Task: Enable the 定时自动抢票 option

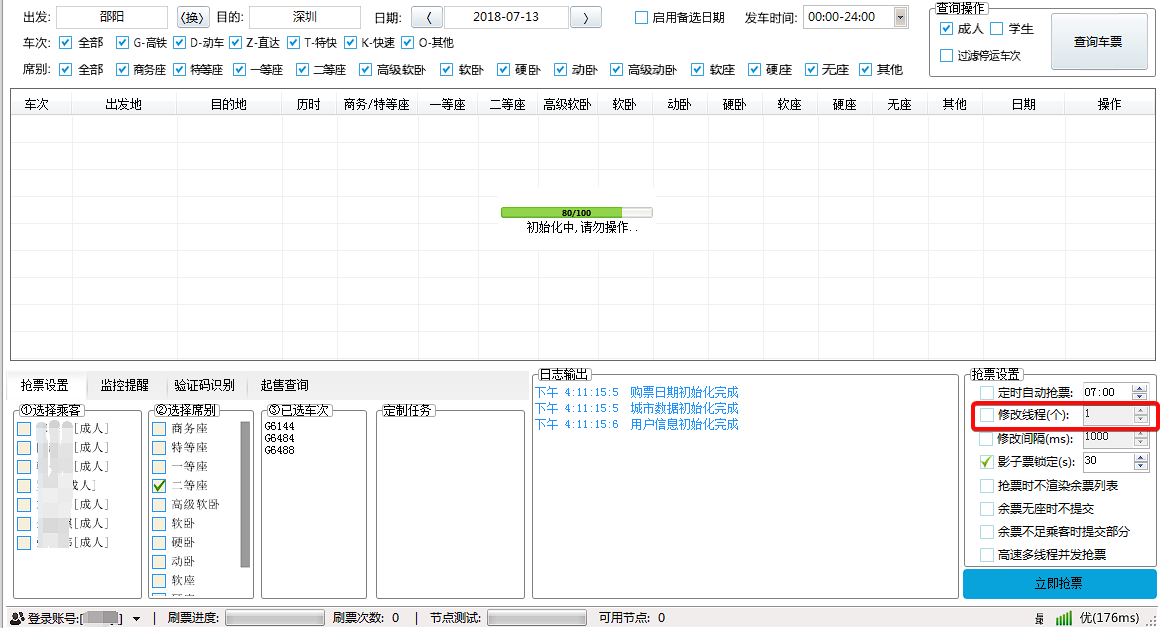Action: point(986,392)
